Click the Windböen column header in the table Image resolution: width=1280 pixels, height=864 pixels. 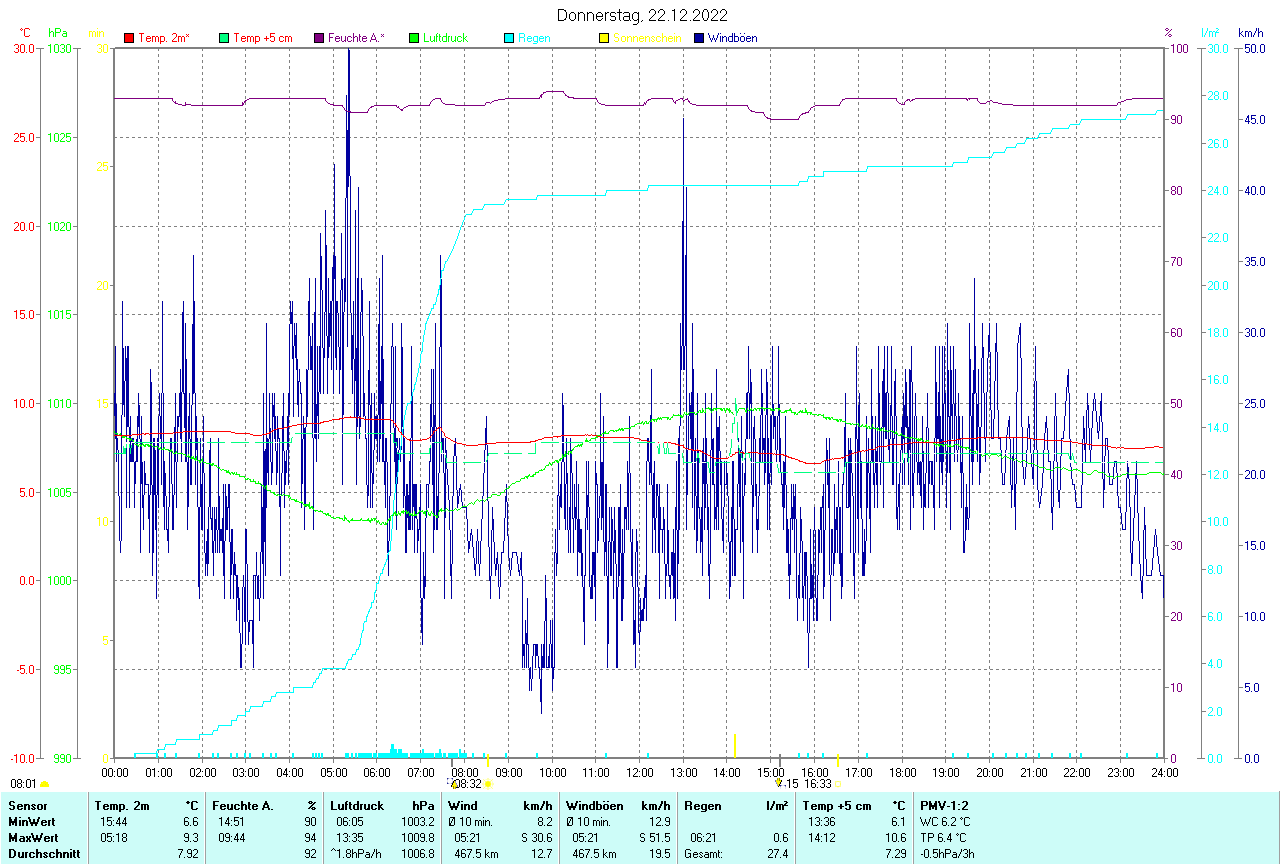tap(595, 805)
